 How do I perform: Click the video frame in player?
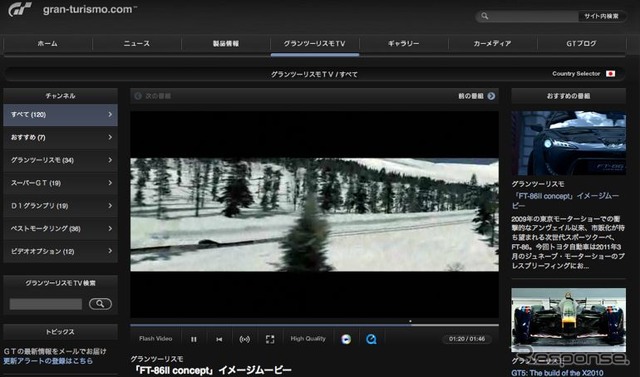click(314, 215)
